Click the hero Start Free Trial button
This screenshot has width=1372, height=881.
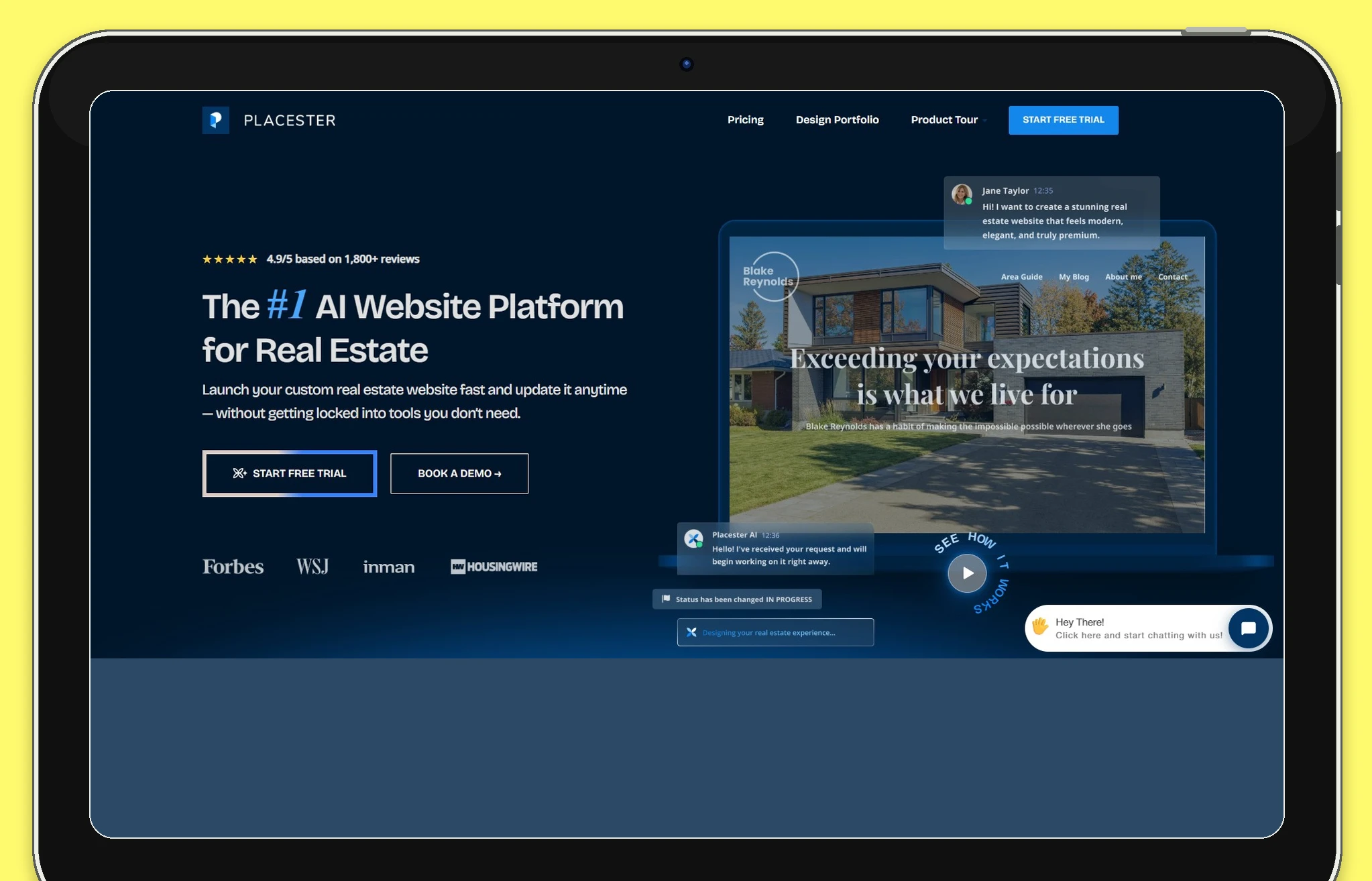pos(290,473)
